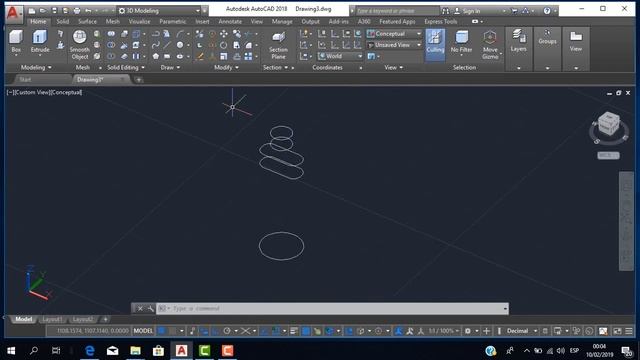Toggle the Culling selection option
Image resolution: width=640 pixels, height=360 pixels.
435,45
